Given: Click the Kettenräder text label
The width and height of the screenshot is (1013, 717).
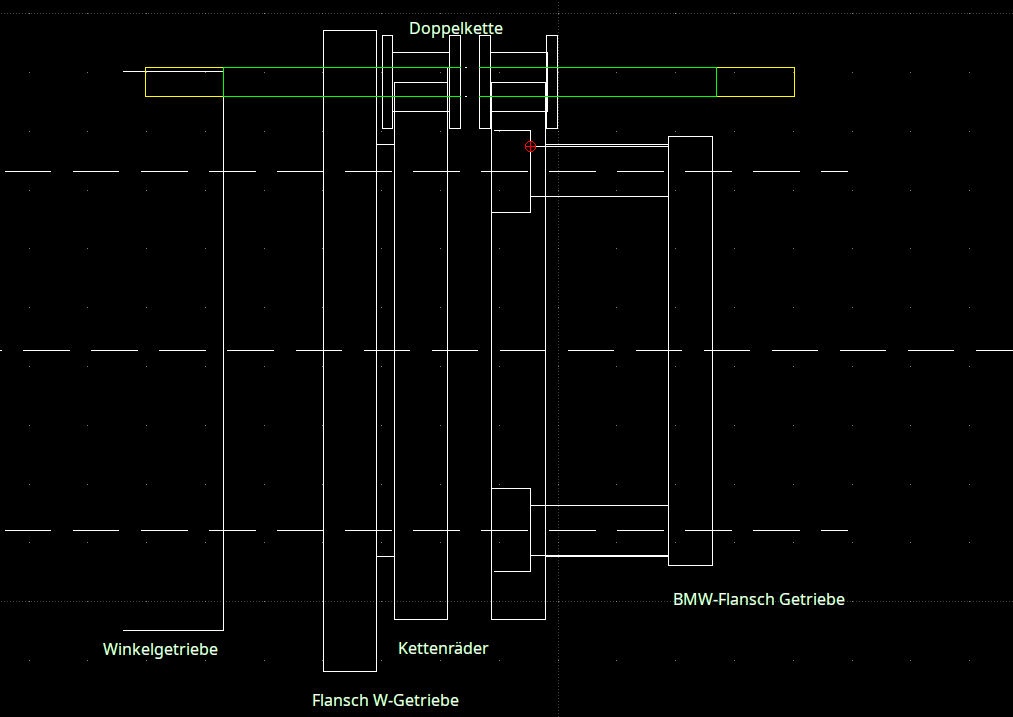Looking at the screenshot, I should 443,648.
